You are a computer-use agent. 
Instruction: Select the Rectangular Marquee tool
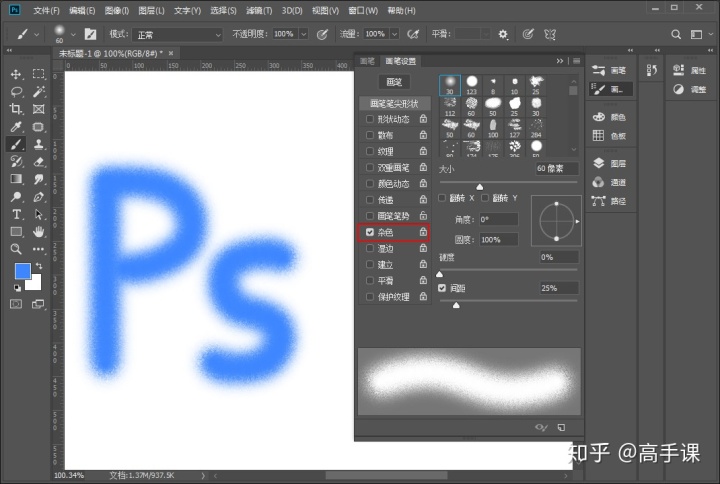(x=39, y=74)
